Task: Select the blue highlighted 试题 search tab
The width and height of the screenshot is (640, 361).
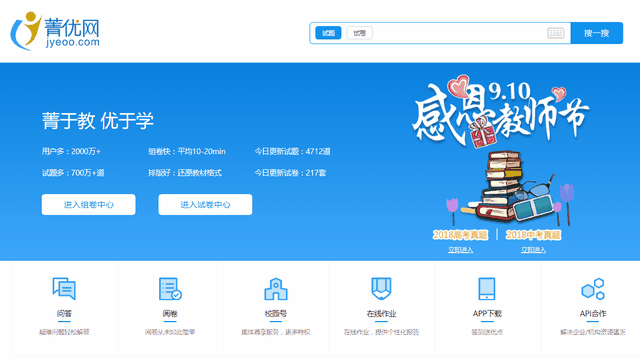Action: tap(328, 33)
